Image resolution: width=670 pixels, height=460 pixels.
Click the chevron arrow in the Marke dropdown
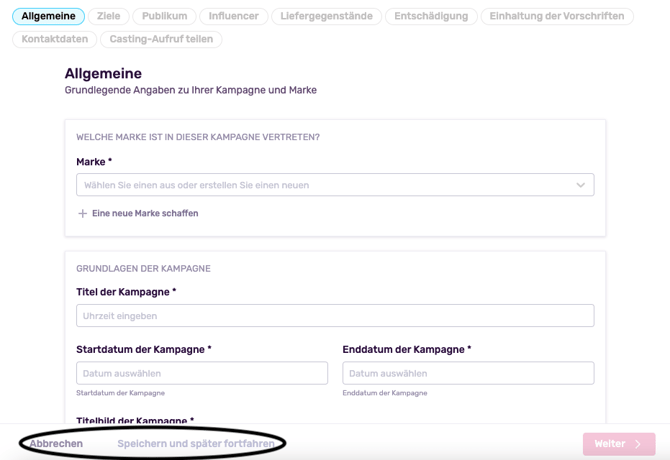[x=580, y=185]
